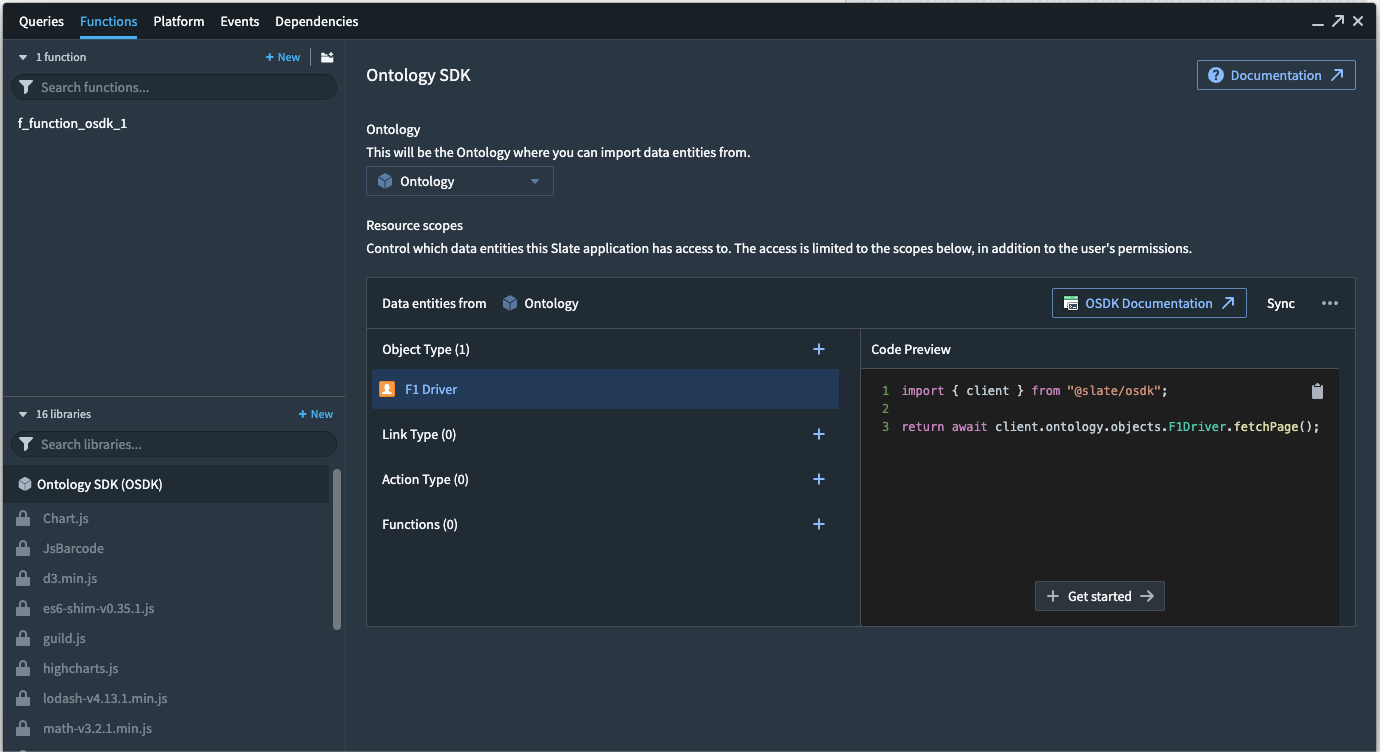Click the libraries list scrollbar
Image resolution: width=1380 pixels, height=752 pixels.
tap(337, 550)
